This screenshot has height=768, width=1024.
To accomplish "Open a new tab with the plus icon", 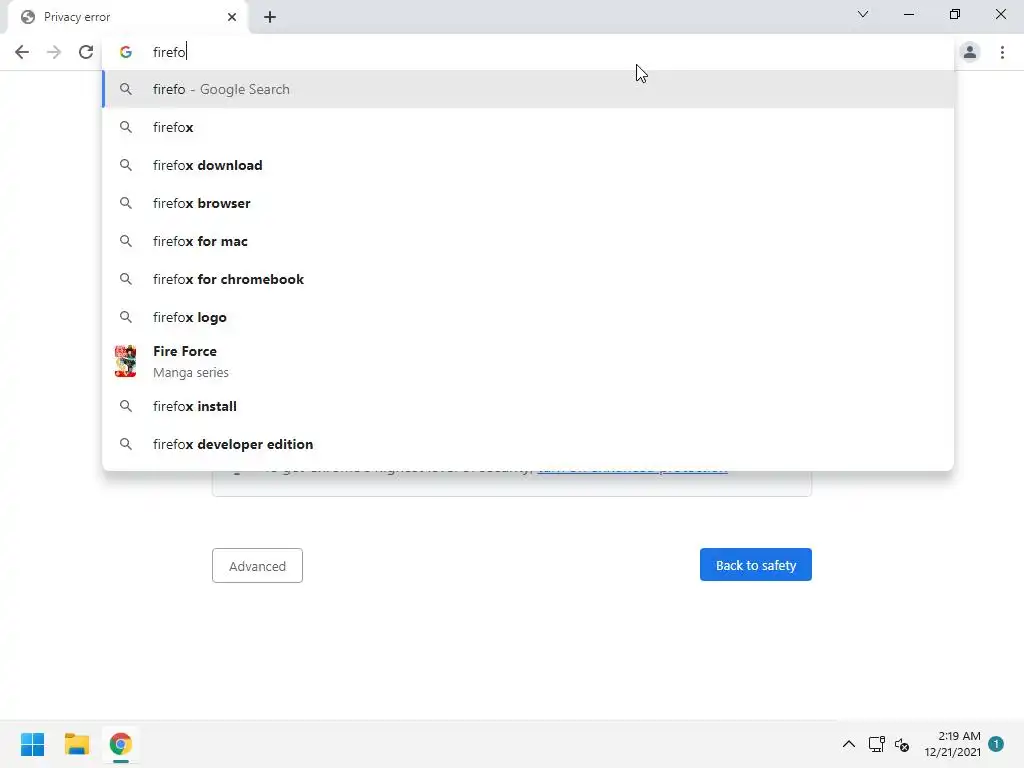I will coord(270,17).
